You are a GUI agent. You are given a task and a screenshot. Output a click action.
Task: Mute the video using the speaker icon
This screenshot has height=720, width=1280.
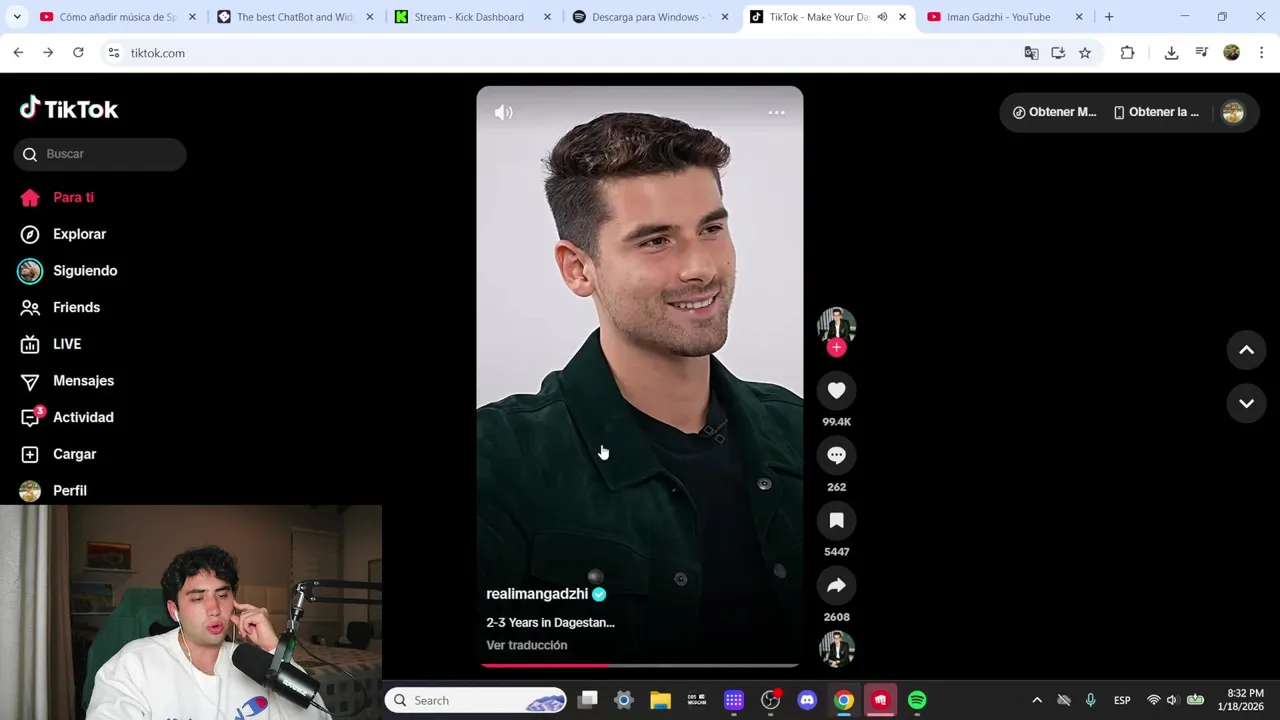503,113
